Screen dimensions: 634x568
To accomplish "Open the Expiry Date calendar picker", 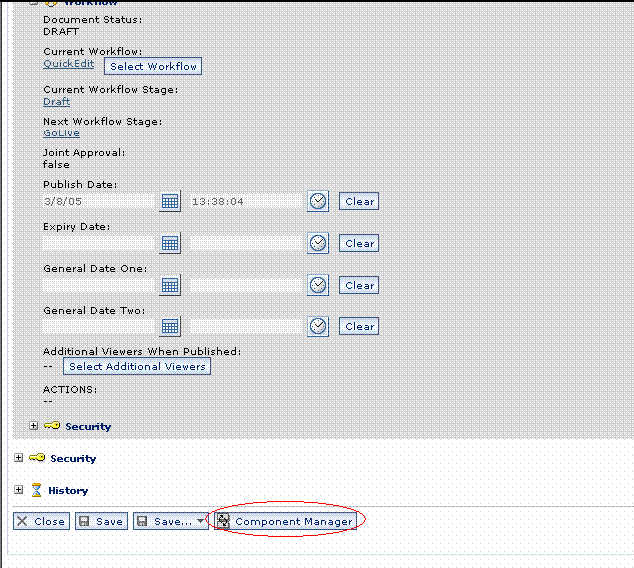I will [170, 243].
